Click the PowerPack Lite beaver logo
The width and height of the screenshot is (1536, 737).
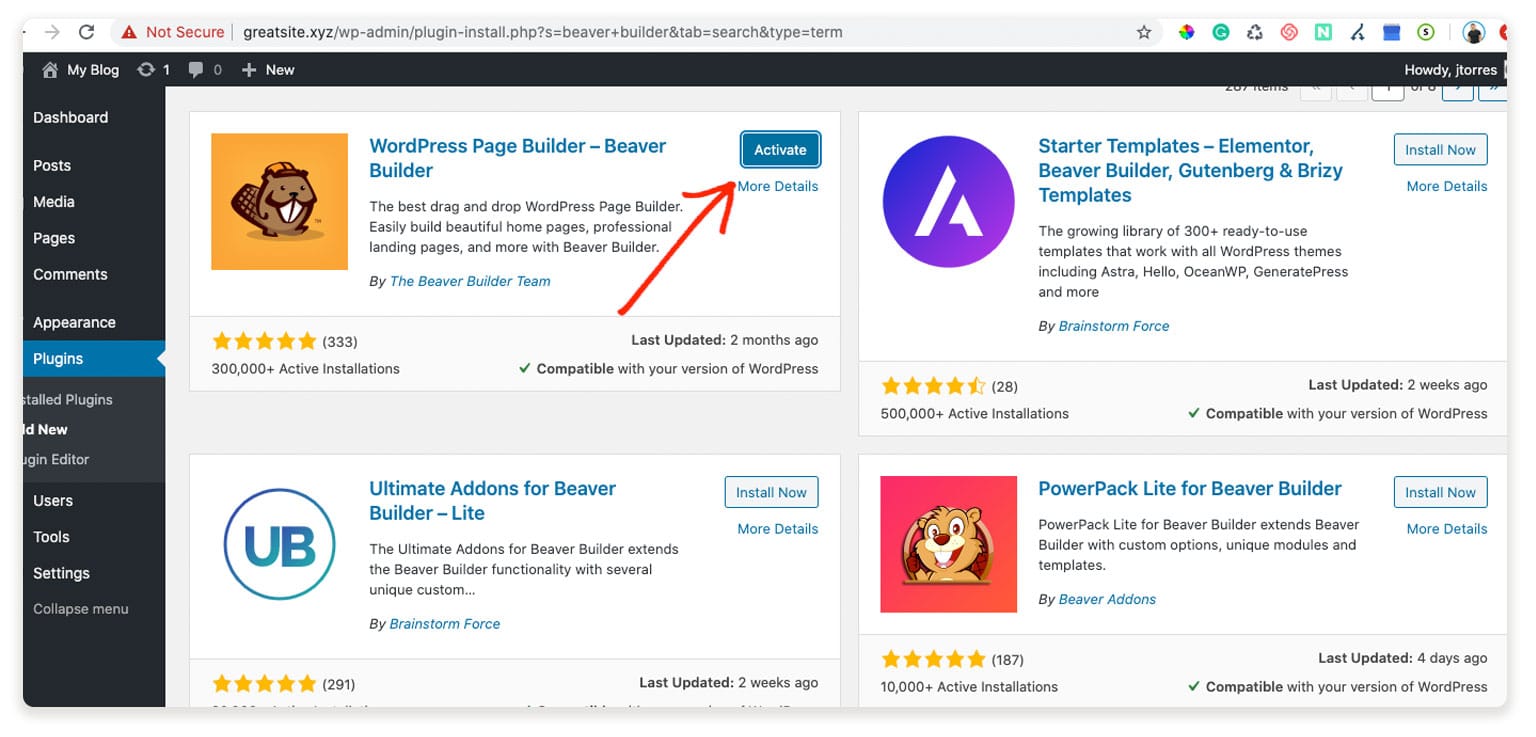point(948,544)
